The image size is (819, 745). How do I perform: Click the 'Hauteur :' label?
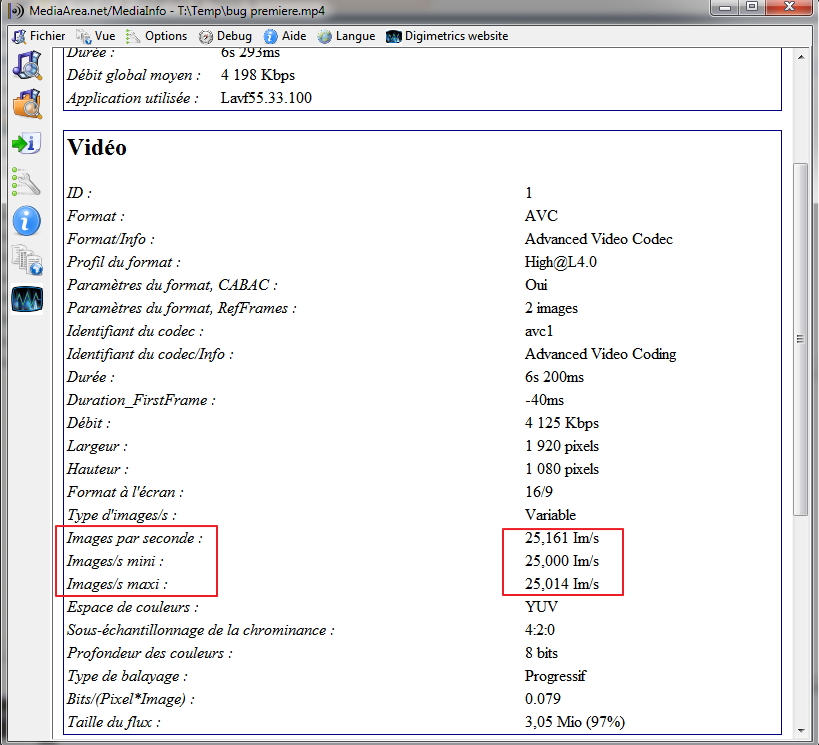tap(98, 469)
